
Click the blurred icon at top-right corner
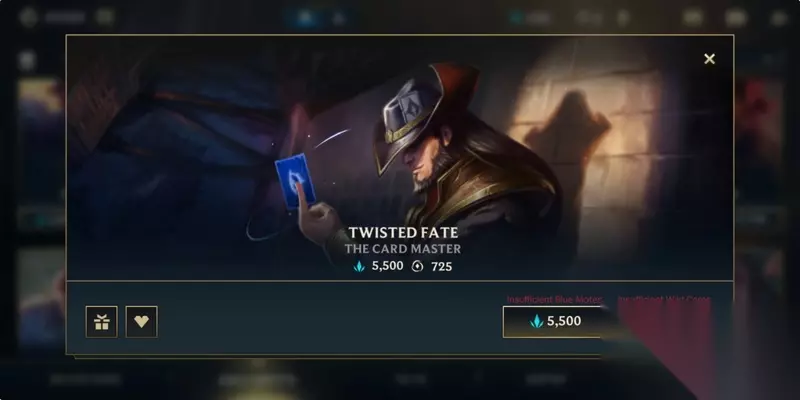779,18
